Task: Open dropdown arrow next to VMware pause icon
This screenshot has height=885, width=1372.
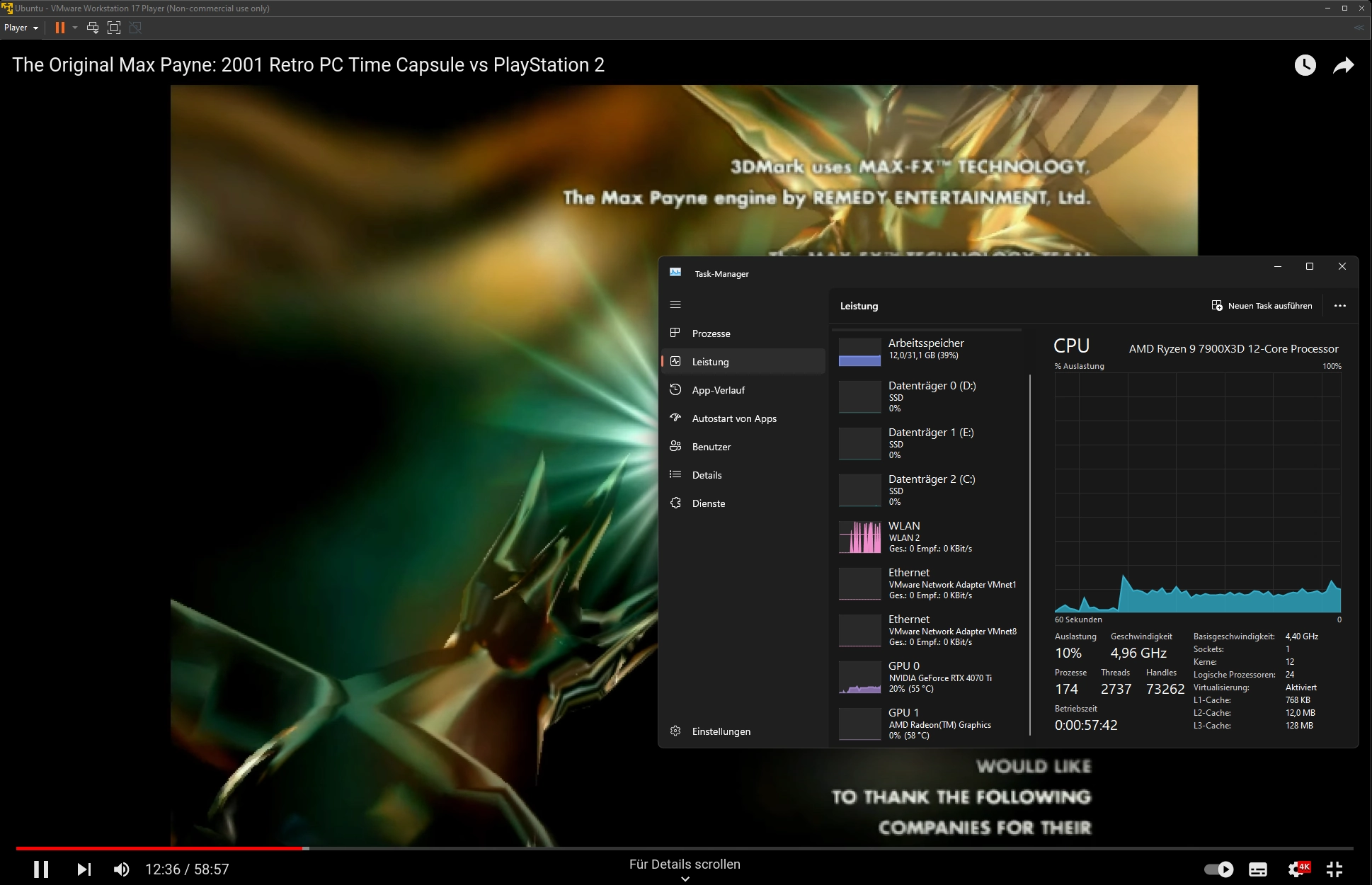Action: tap(75, 28)
